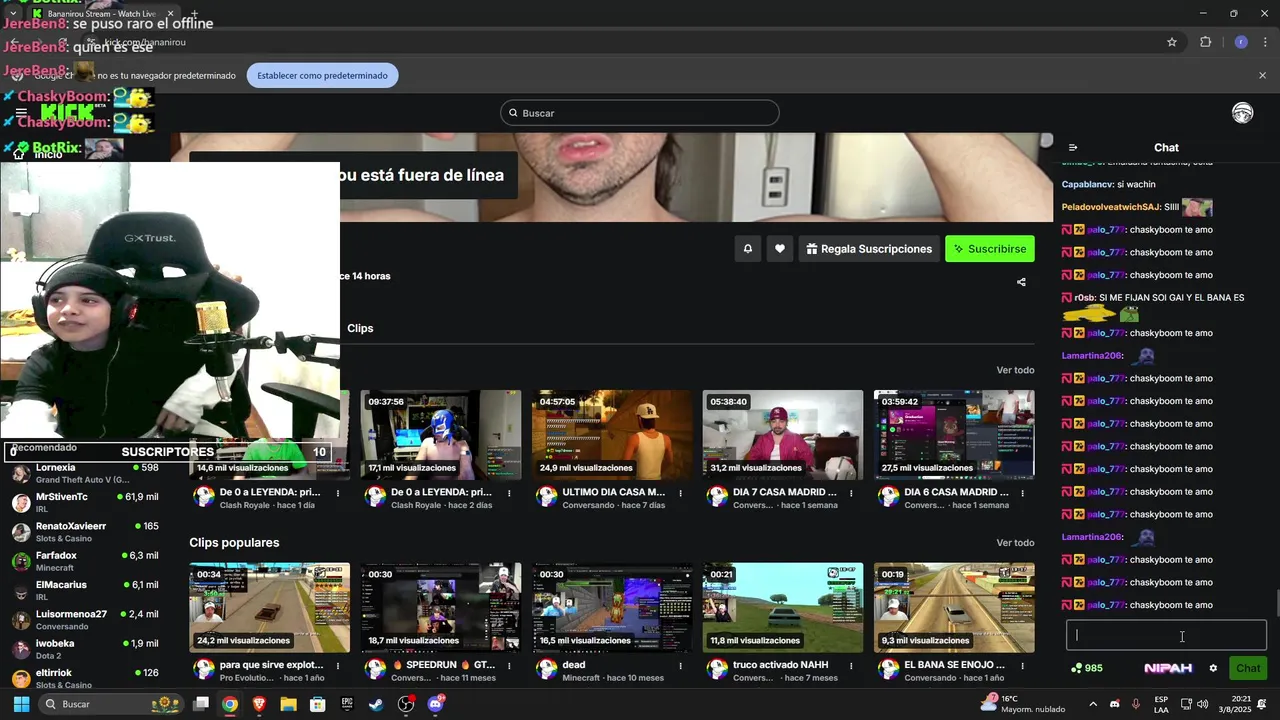Click 'Ver todo' for recent videos

[1015, 370]
